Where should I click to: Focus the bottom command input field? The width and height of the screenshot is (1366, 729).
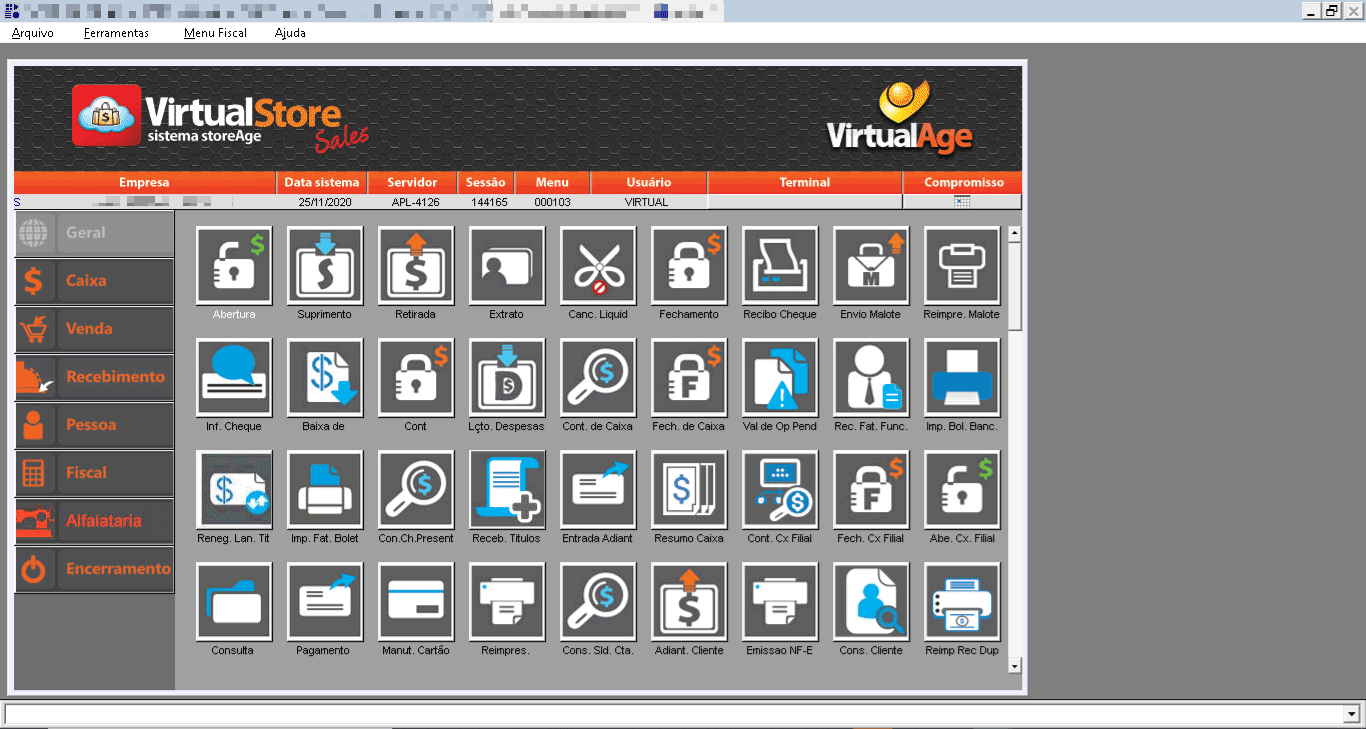674,714
